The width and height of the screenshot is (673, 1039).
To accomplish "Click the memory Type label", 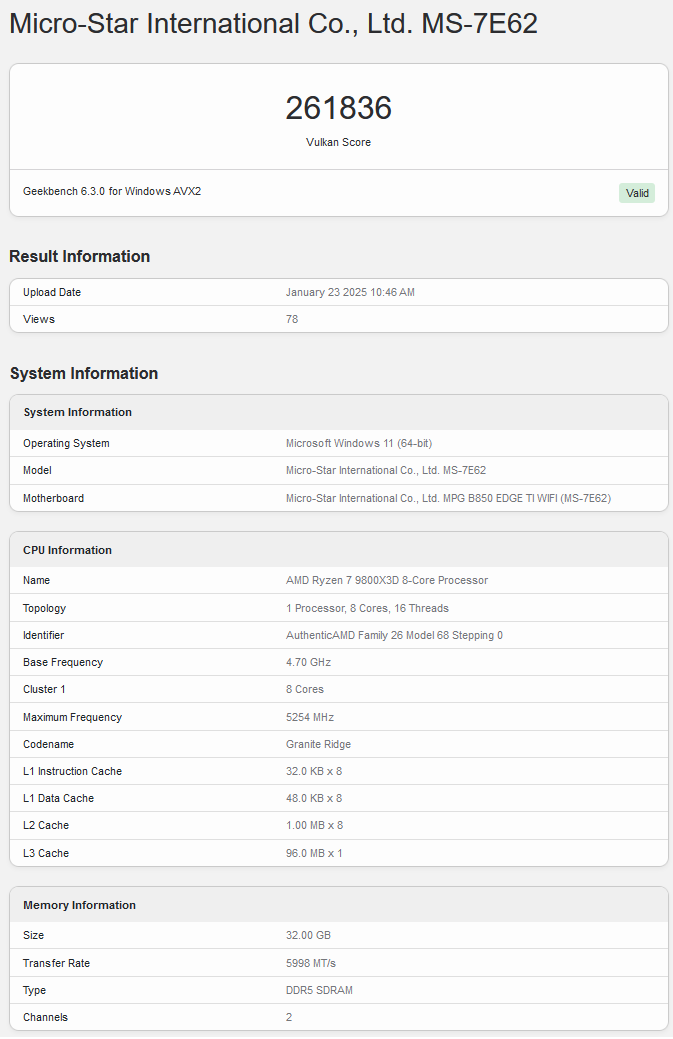I will click(34, 991).
